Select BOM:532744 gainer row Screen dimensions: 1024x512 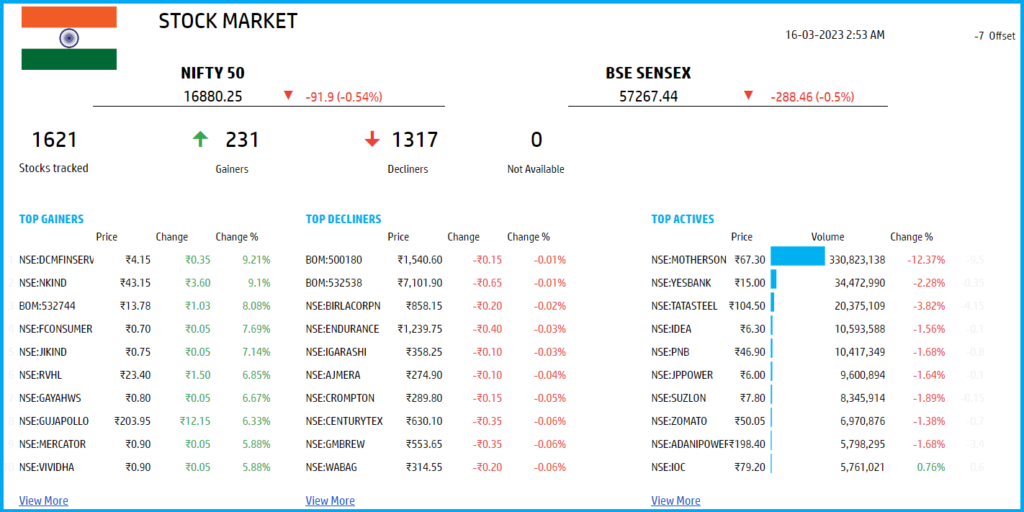144,306
